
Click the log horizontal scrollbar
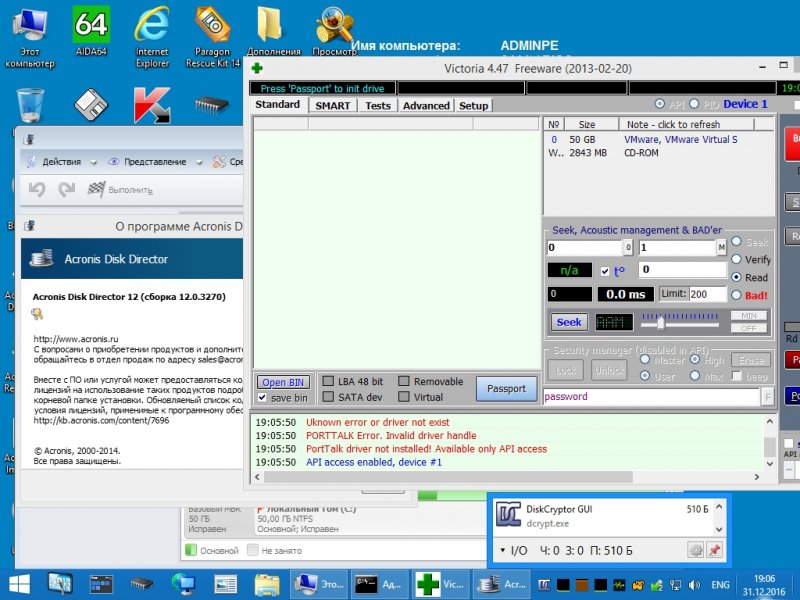tap(448, 477)
